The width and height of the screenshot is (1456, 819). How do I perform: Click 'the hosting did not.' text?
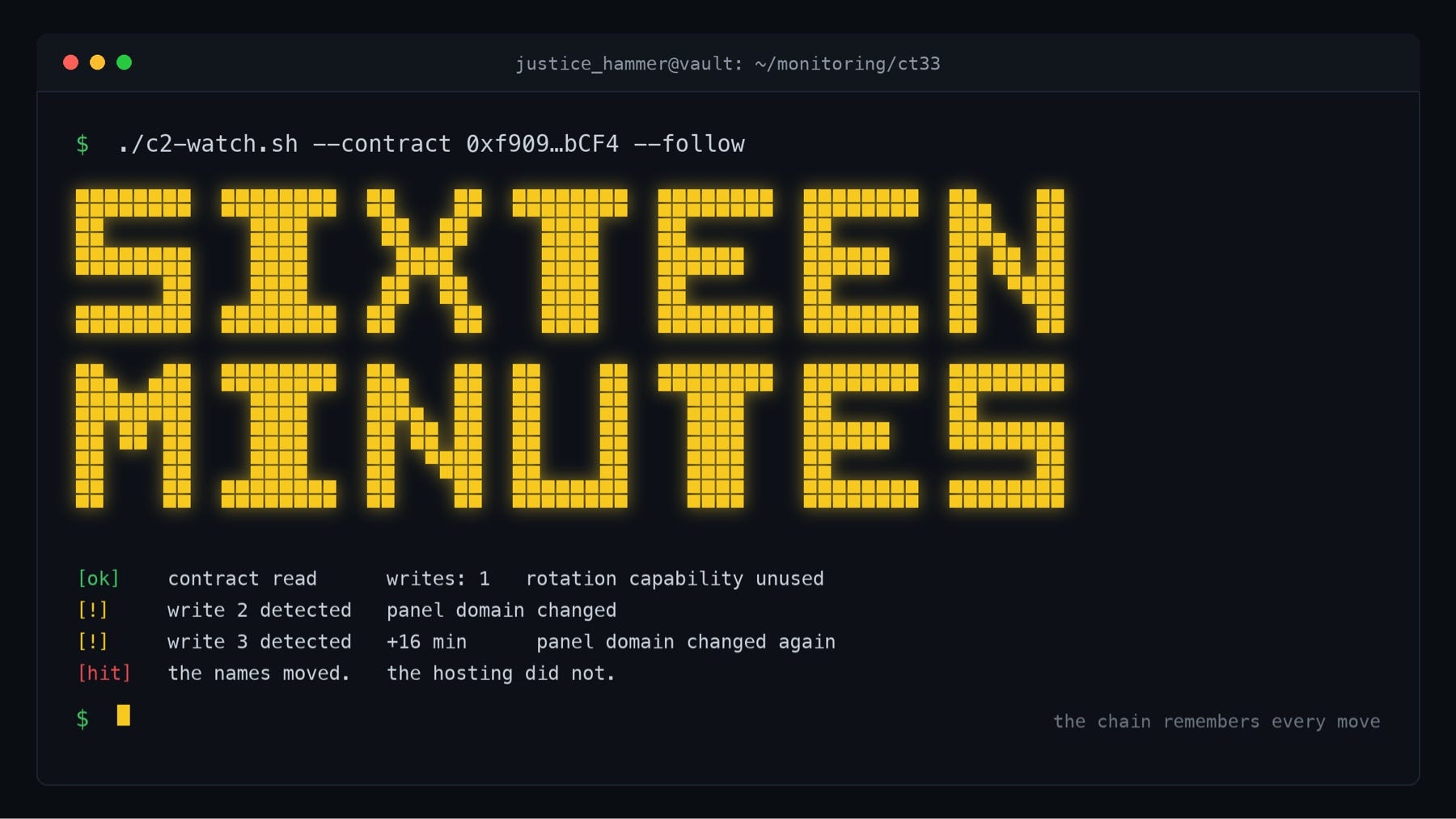501,673
